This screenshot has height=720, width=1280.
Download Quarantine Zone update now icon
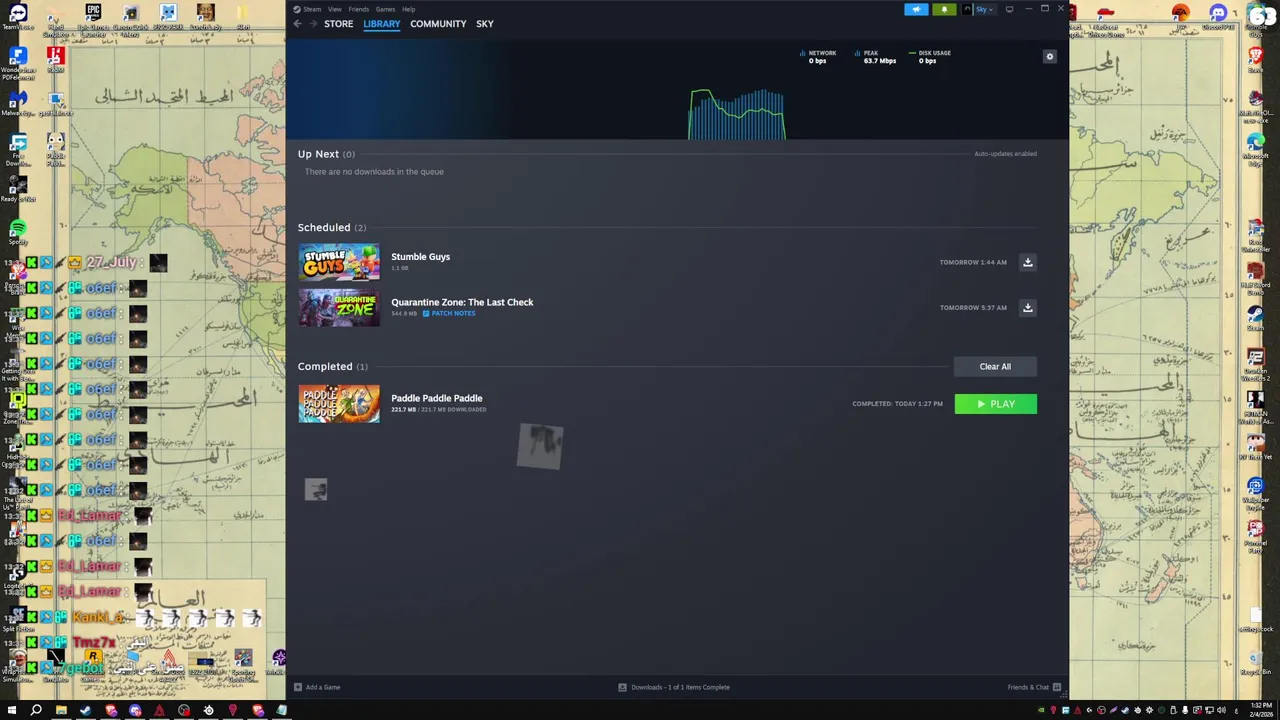click(x=1027, y=308)
